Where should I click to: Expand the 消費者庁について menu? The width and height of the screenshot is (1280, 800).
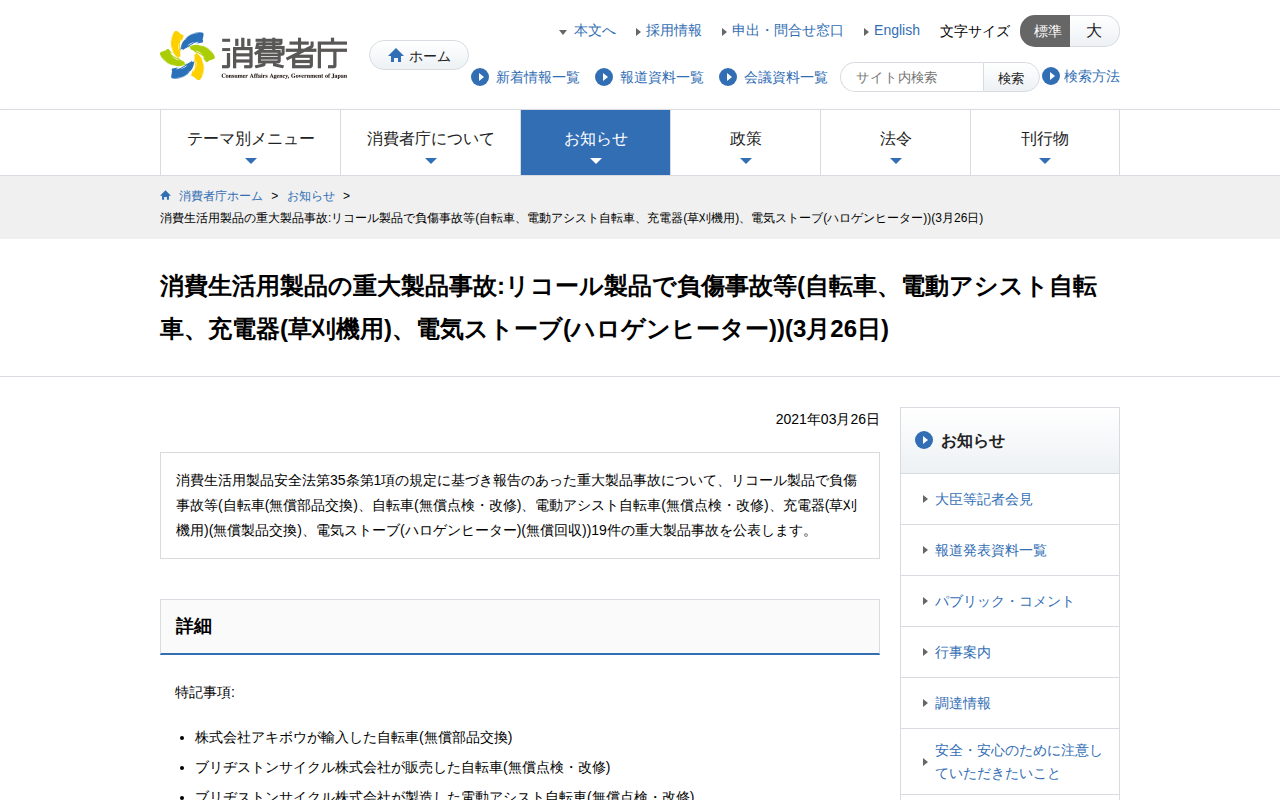tap(431, 142)
